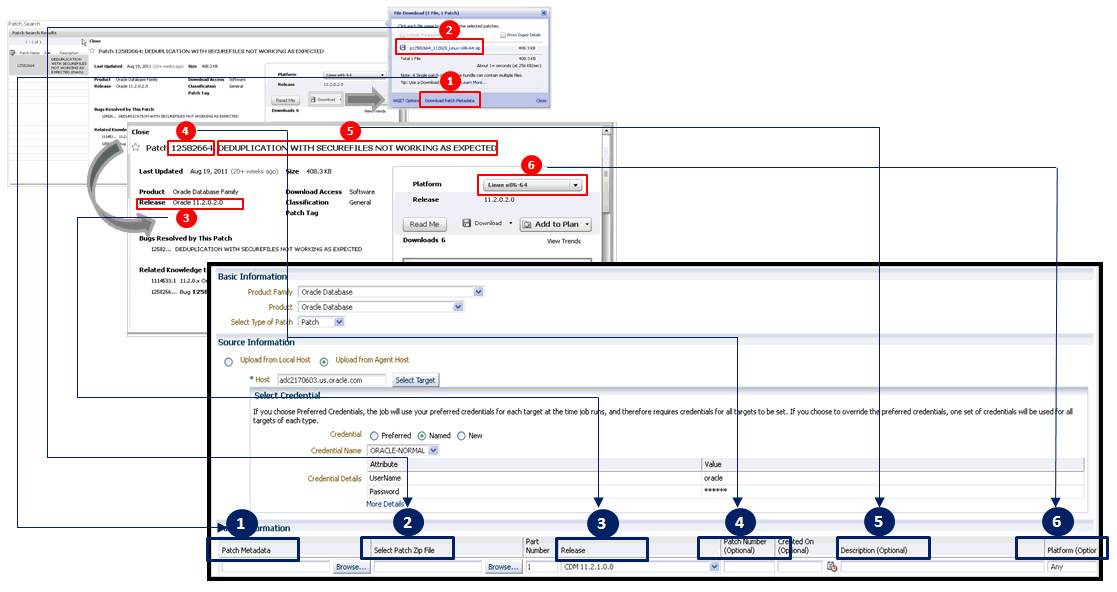Click the Close link in File Download dialog
The height and width of the screenshot is (592, 1117).
(x=541, y=100)
